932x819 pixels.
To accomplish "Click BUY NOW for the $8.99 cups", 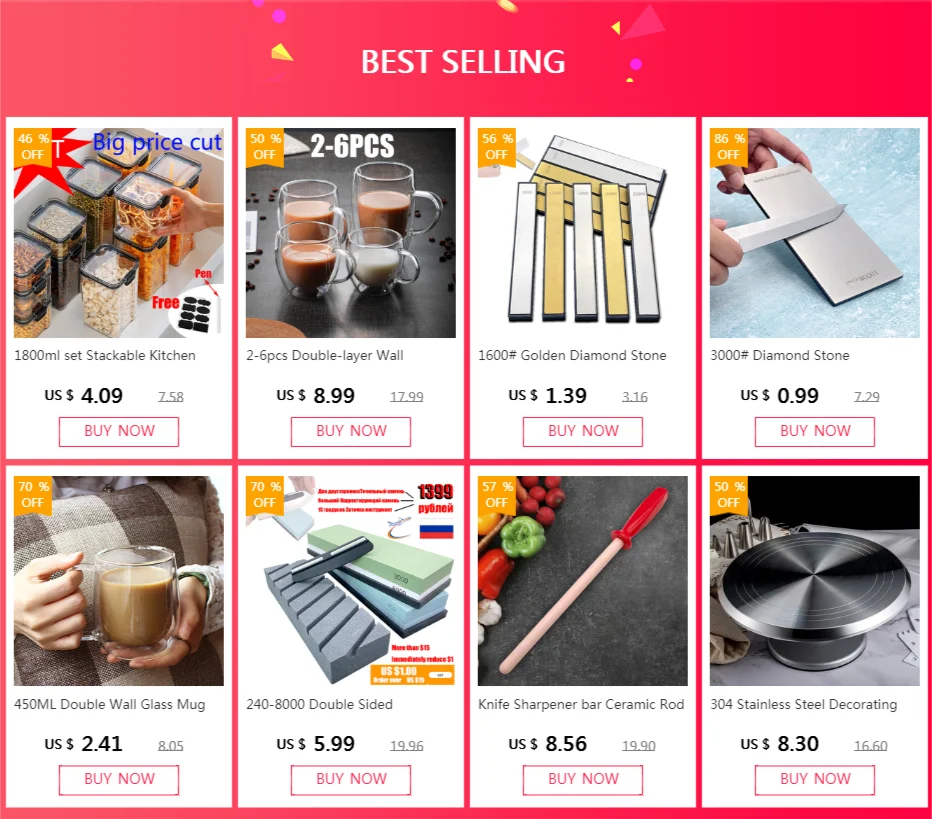I will coord(351,431).
